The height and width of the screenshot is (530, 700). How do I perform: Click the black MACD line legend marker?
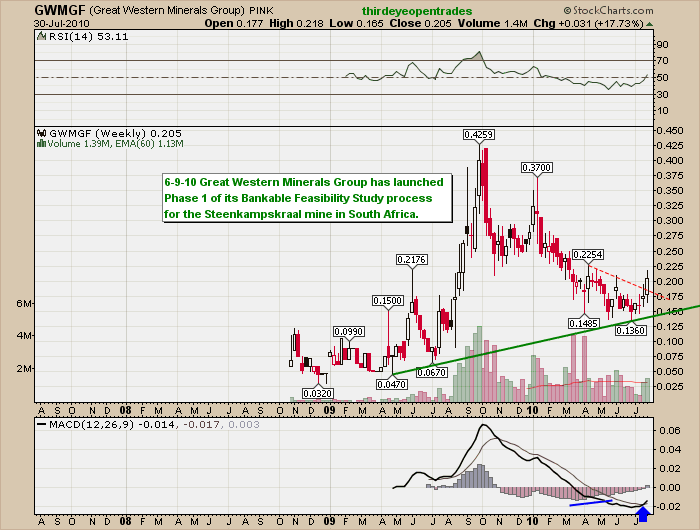point(42,425)
